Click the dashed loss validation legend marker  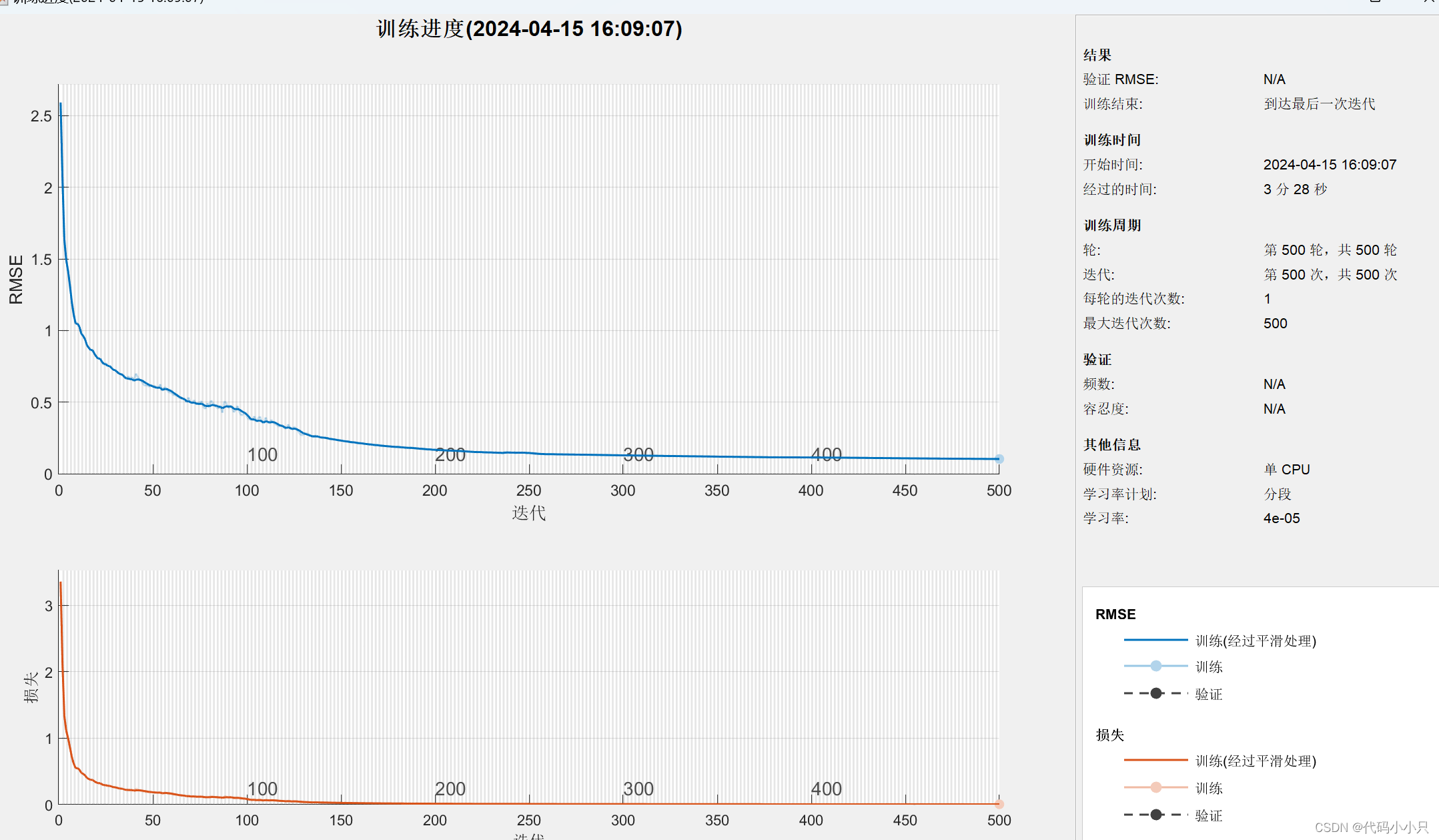tap(1155, 815)
